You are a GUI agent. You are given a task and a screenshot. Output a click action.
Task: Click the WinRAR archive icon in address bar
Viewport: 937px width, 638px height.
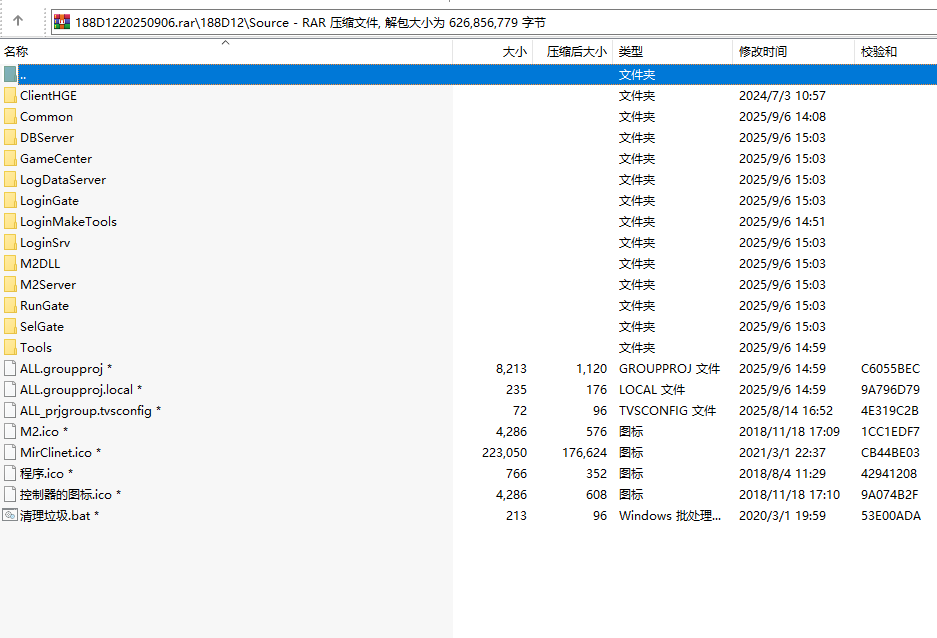click(x=62, y=21)
